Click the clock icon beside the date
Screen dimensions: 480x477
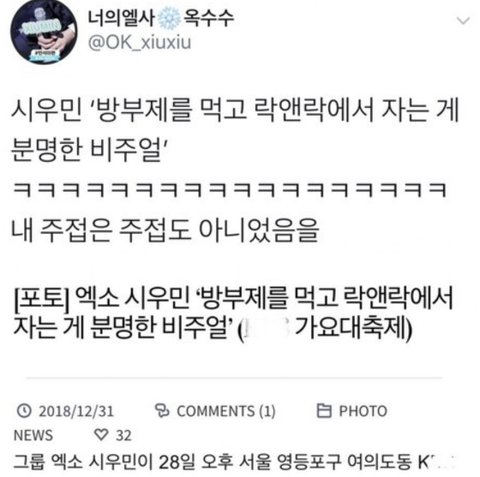[x=24, y=411]
